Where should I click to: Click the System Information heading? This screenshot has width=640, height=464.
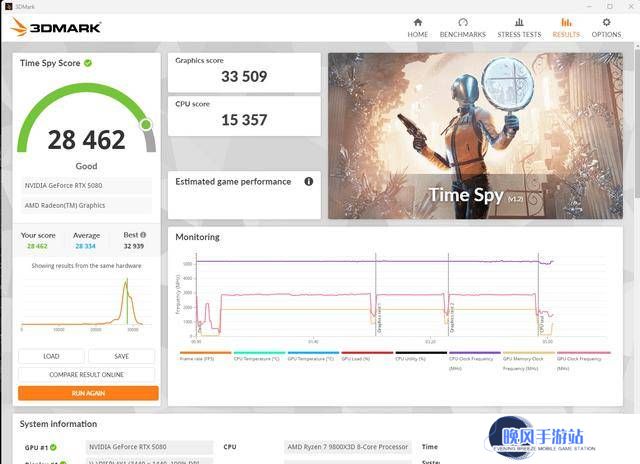[58, 424]
